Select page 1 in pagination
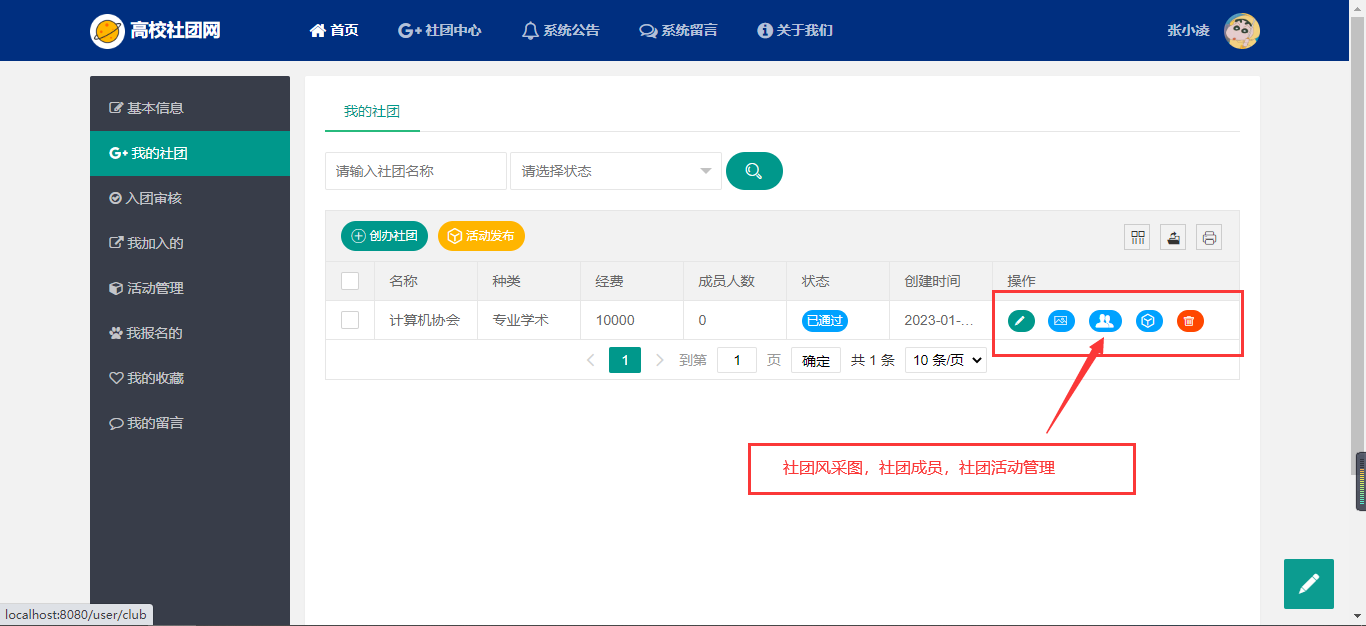The width and height of the screenshot is (1366, 626). [x=625, y=360]
